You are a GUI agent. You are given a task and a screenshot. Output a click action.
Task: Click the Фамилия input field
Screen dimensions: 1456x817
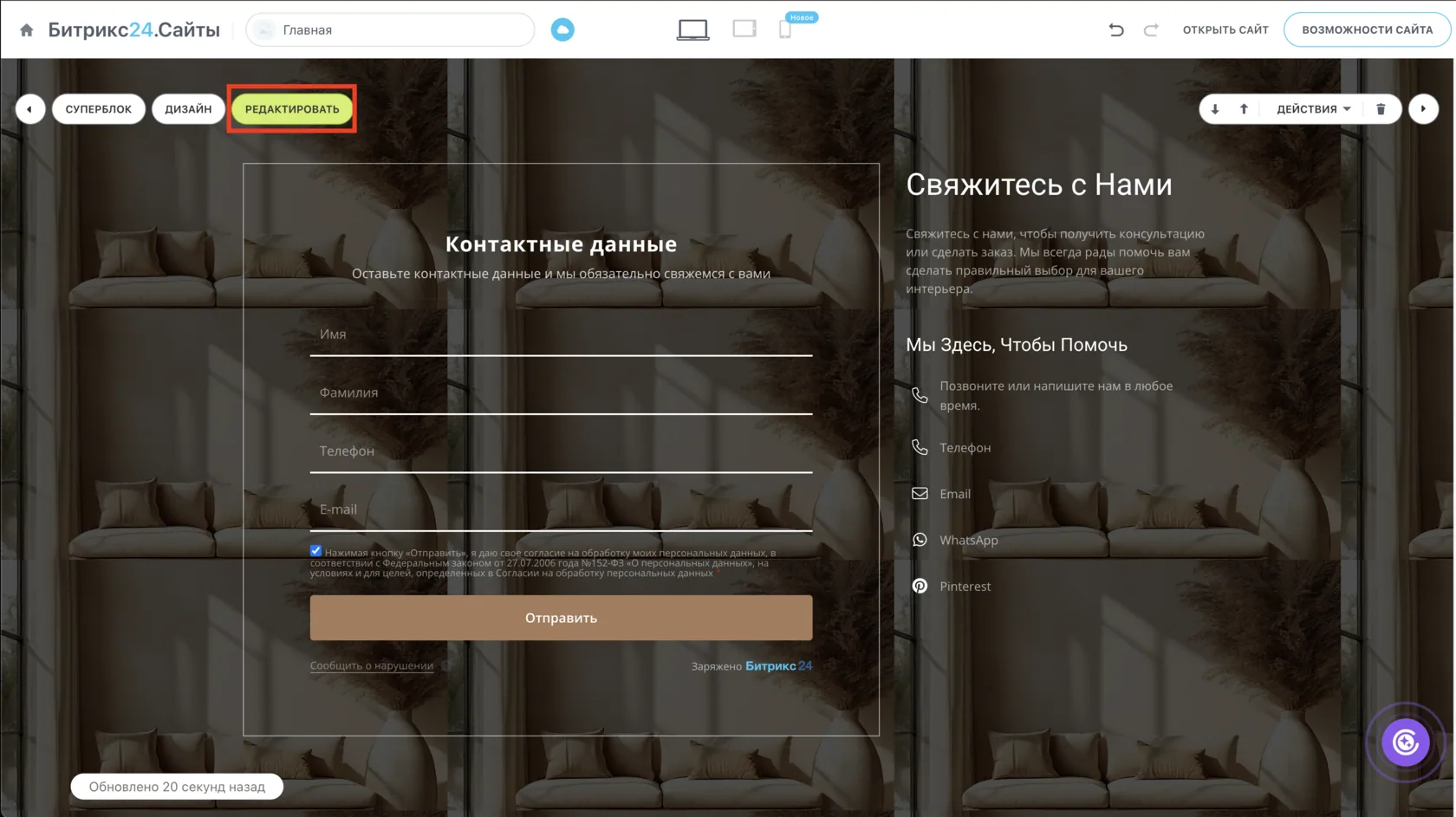click(561, 394)
